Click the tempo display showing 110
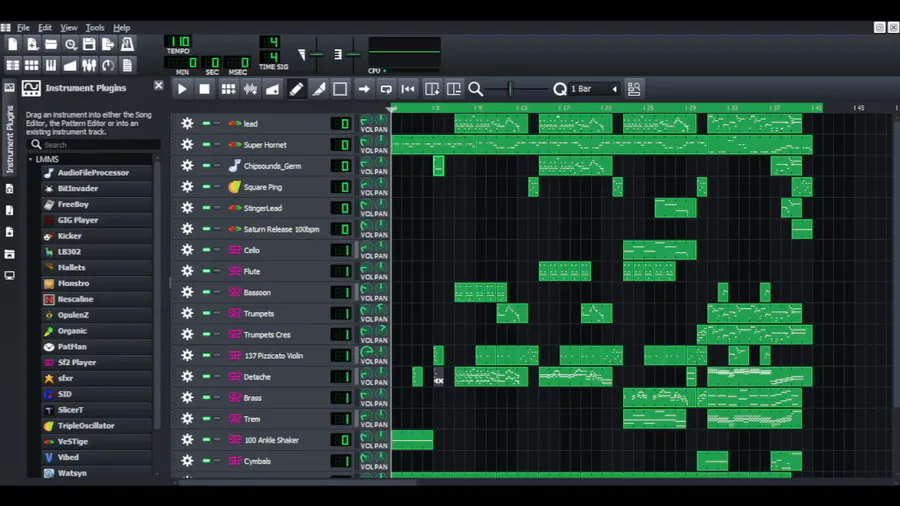This screenshot has width=900, height=506. tap(179, 41)
